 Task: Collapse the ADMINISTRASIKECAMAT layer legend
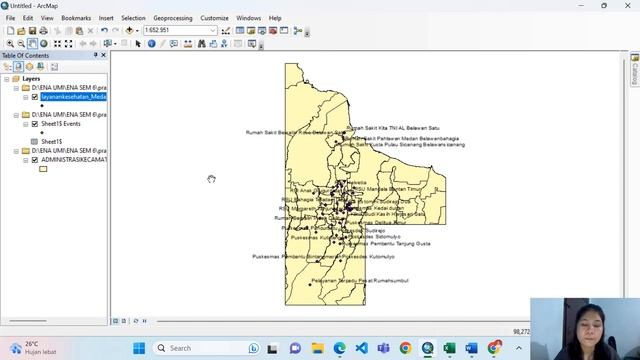click(26, 160)
